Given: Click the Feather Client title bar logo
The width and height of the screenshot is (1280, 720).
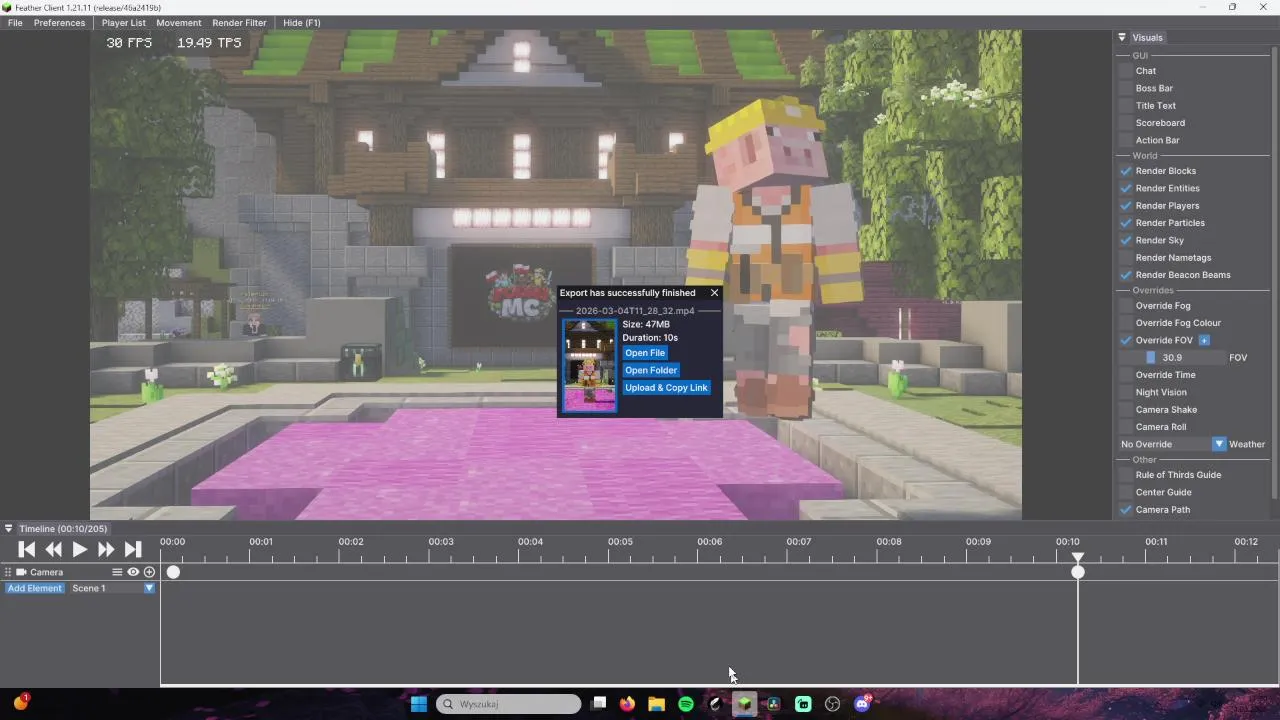Looking at the screenshot, I should click(7, 7).
